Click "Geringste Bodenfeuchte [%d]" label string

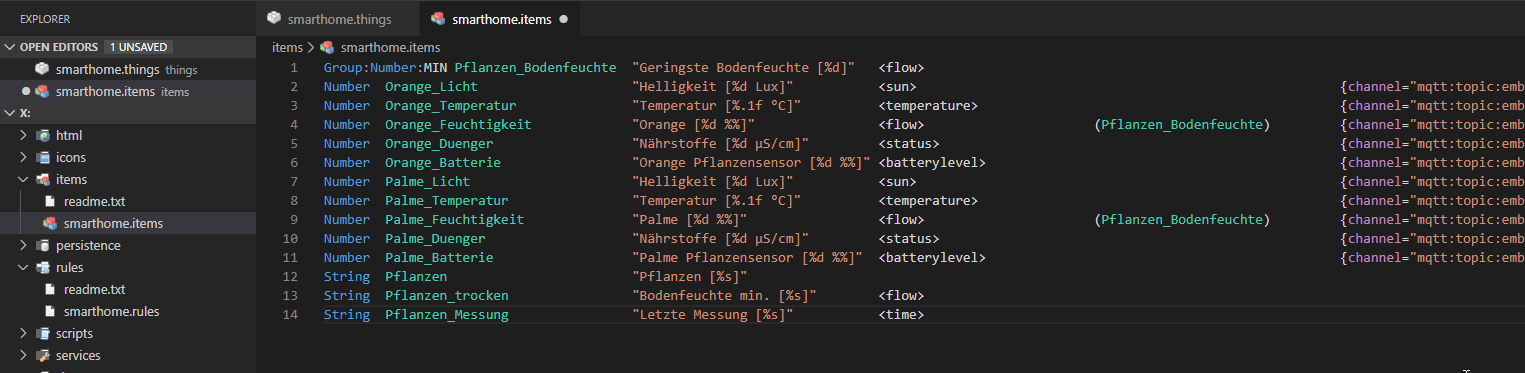coord(743,68)
